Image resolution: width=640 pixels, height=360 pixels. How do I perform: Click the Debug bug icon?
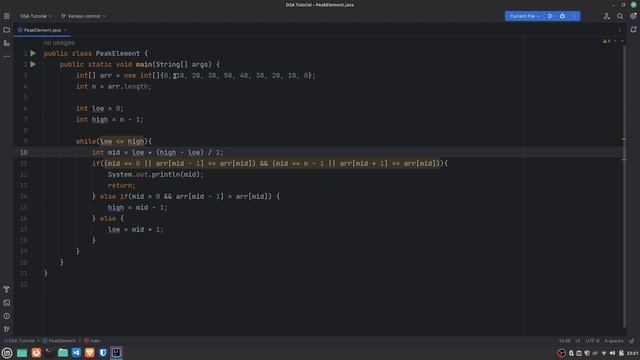click(562, 16)
